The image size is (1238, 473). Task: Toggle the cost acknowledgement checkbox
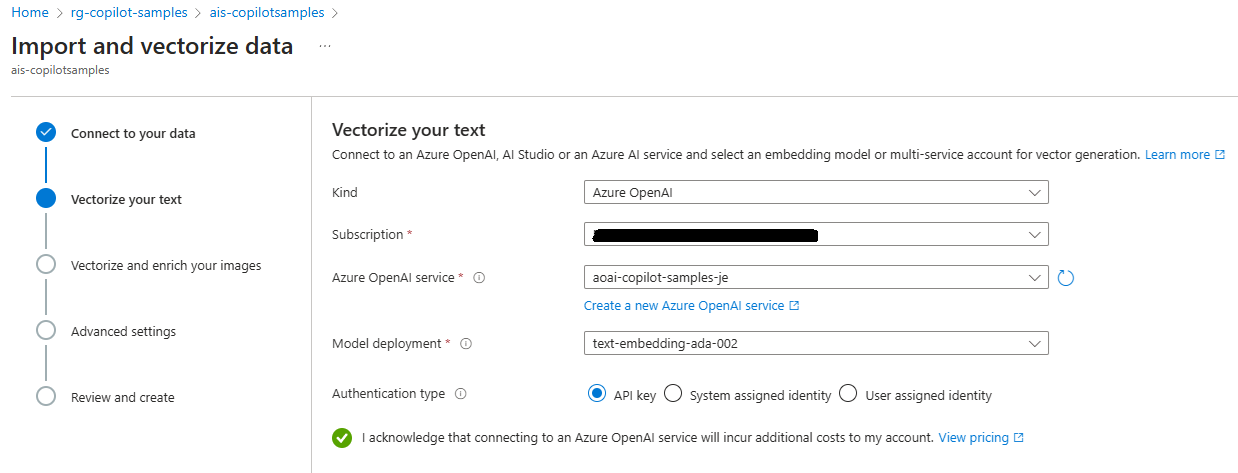342,438
